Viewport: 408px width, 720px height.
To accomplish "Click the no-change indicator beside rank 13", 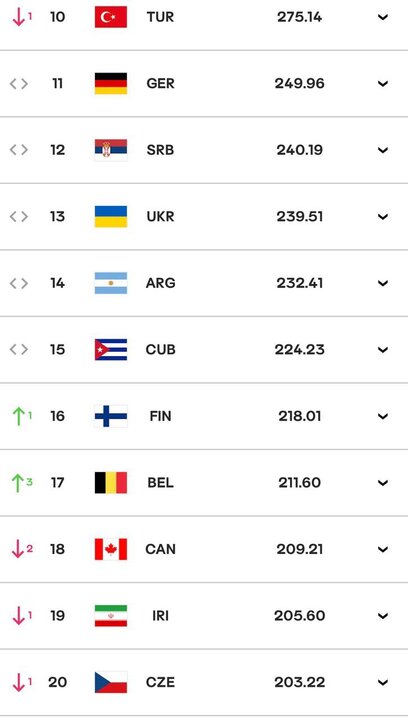I will pos(19,216).
